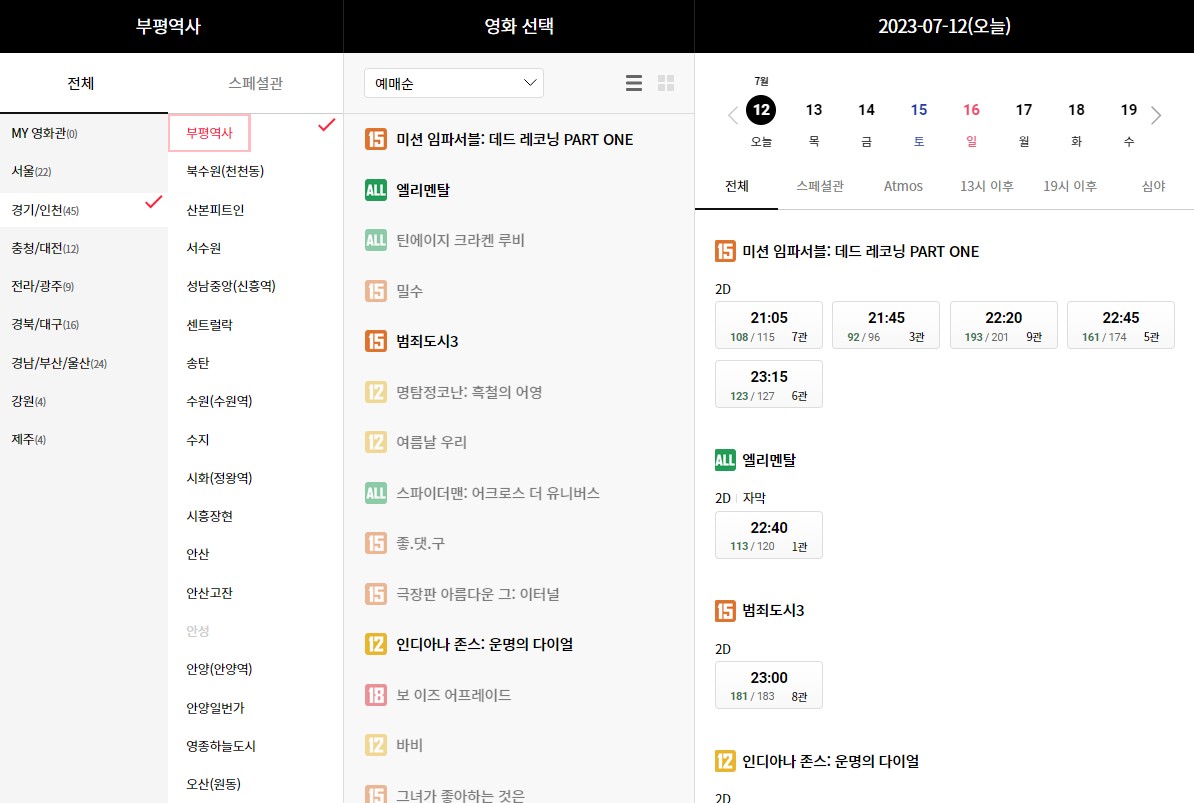
Task: Open MY 영화관 region
Action: click(x=84, y=133)
